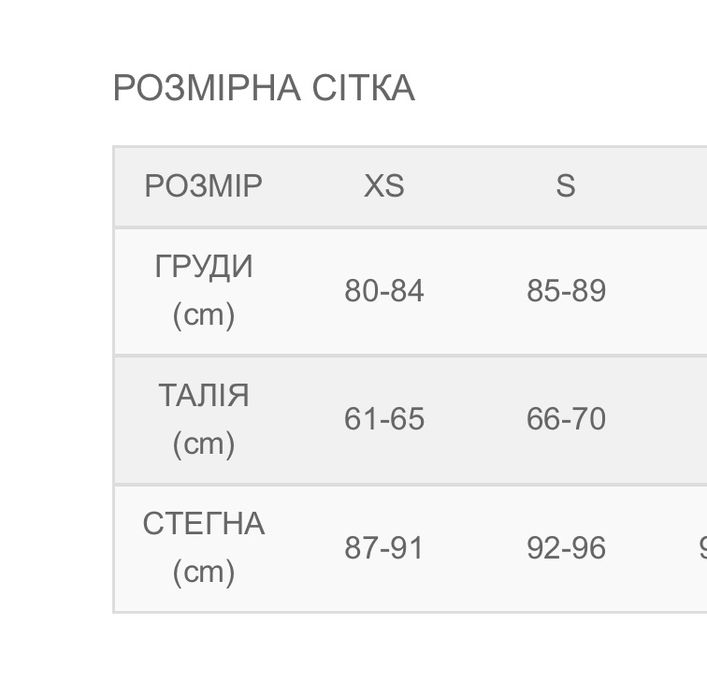Viewport: 707px width, 700px height.
Task: Click the 80-84 chest value for XS
Action: (384, 291)
